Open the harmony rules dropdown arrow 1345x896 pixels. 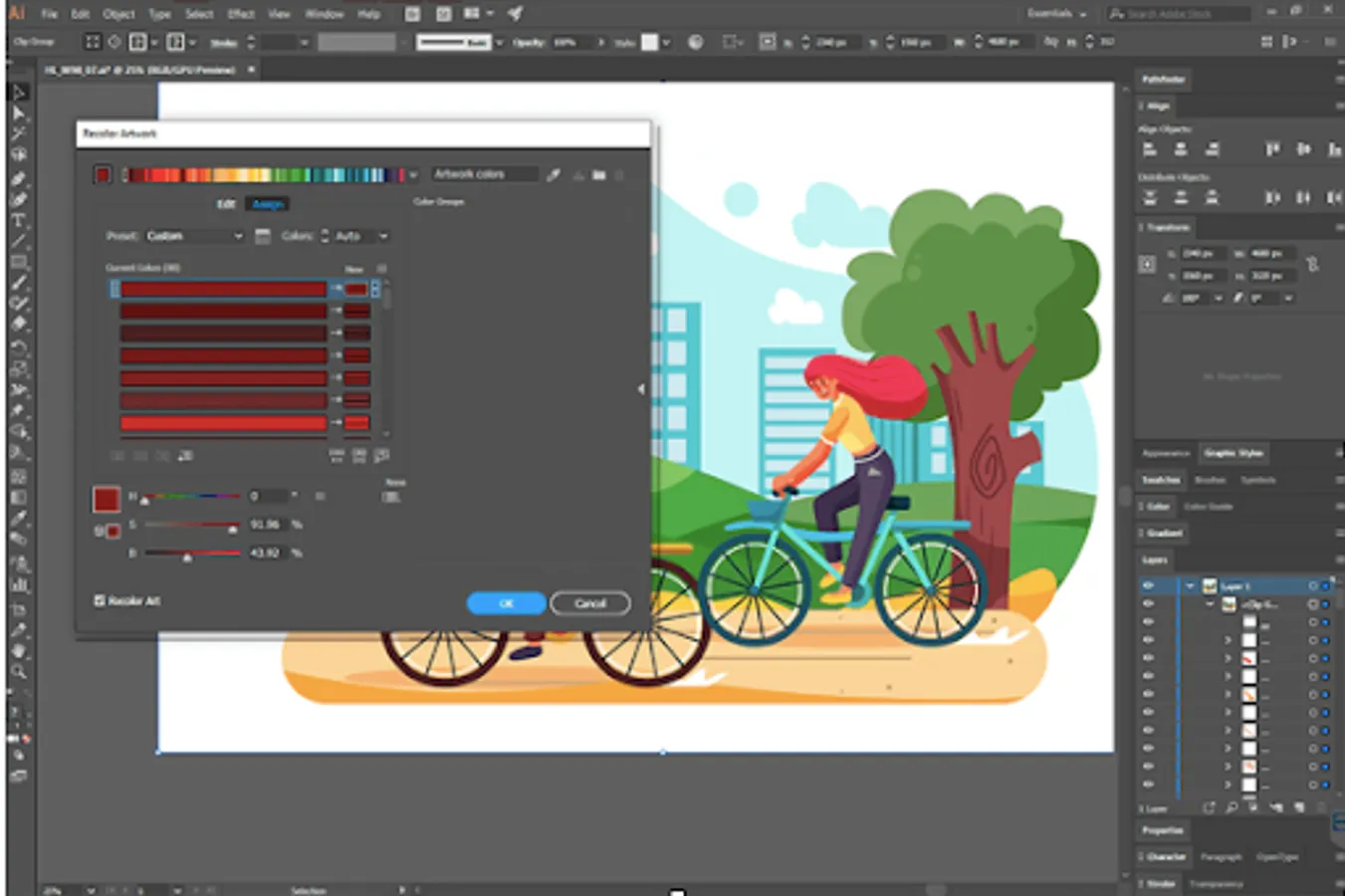click(x=413, y=175)
